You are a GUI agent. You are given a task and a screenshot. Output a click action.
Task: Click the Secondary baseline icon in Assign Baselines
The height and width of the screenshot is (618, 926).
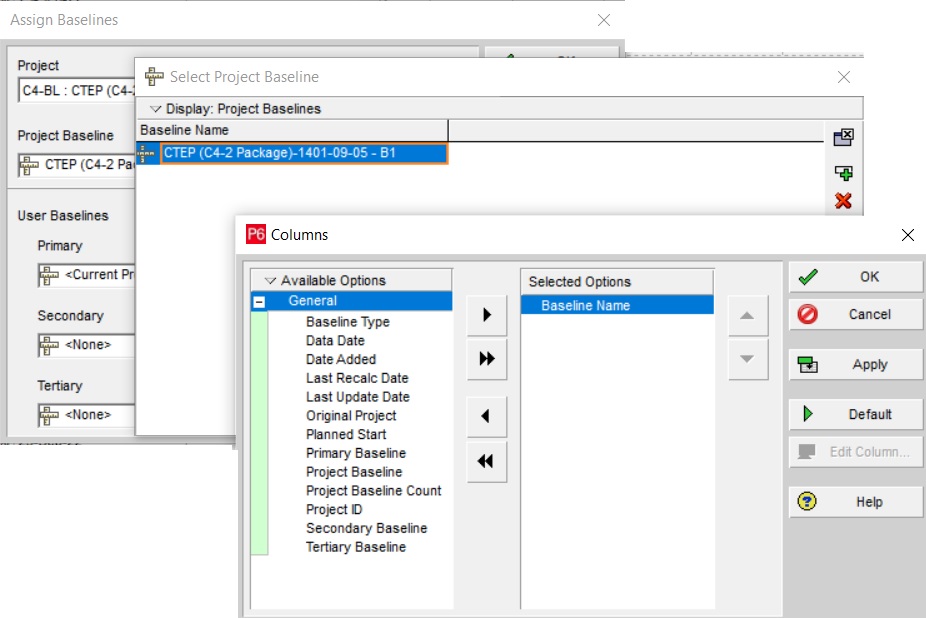click(49, 345)
